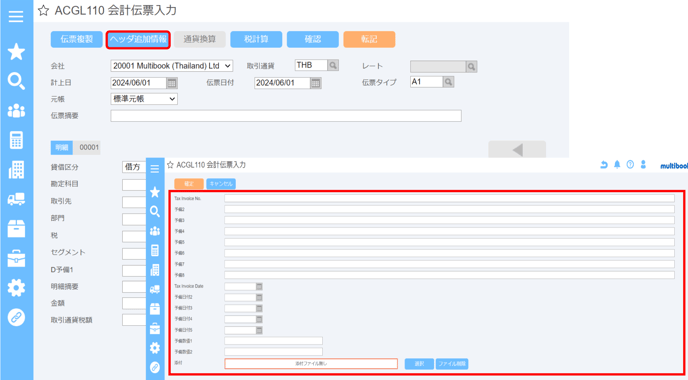Open calendar picker for 予備日付4
The image size is (688, 380).
[x=259, y=319]
